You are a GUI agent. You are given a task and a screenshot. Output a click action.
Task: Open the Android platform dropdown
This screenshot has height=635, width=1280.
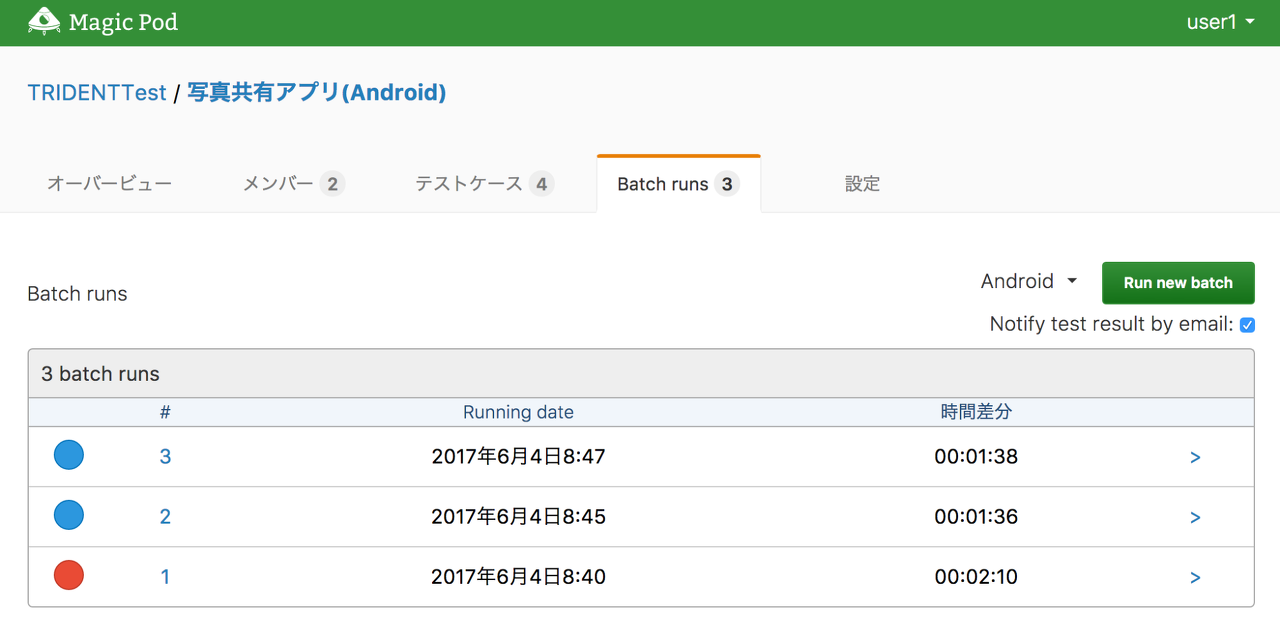click(1028, 281)
